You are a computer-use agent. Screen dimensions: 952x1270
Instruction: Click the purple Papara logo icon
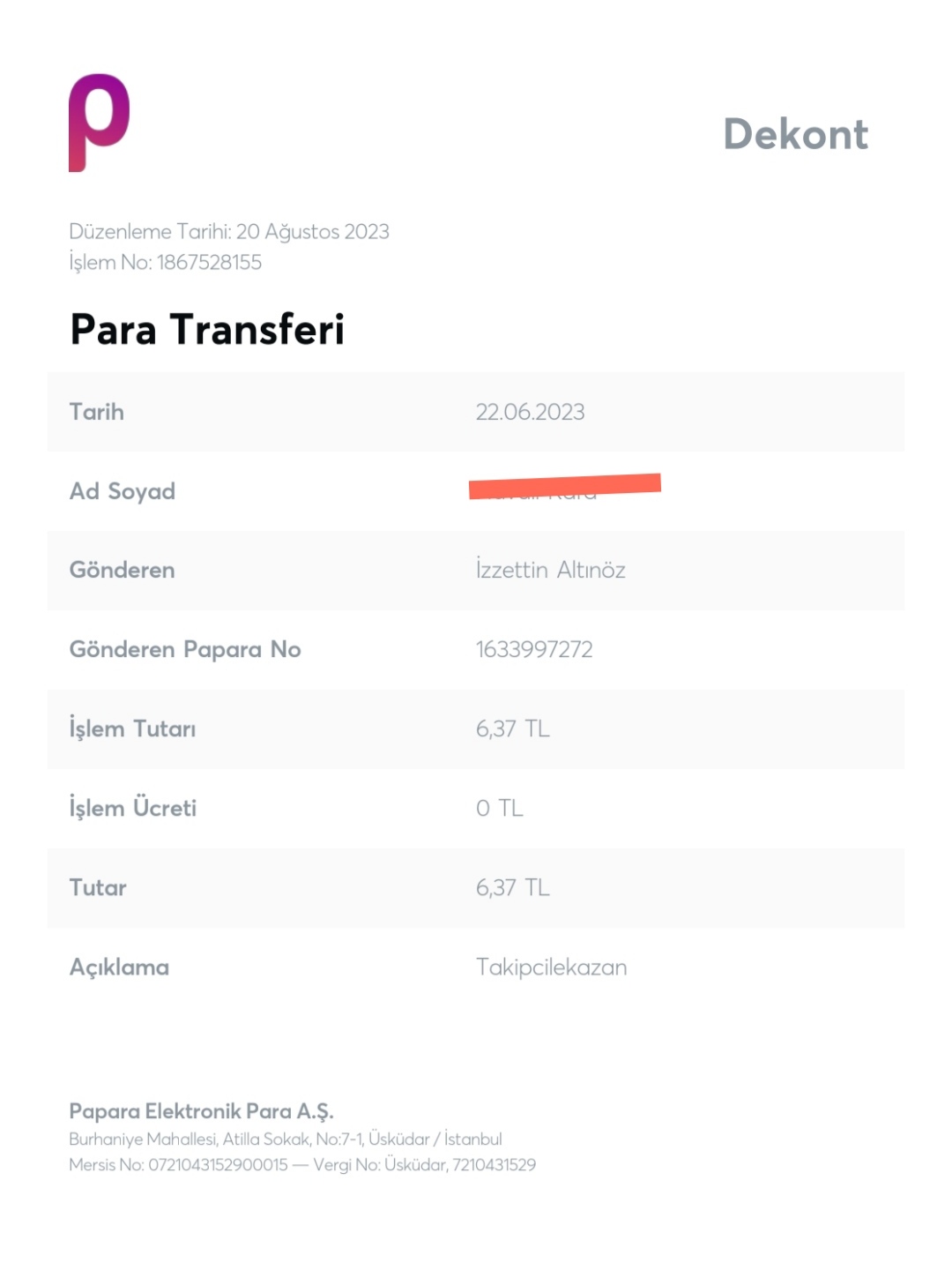[x=100, y=123]
